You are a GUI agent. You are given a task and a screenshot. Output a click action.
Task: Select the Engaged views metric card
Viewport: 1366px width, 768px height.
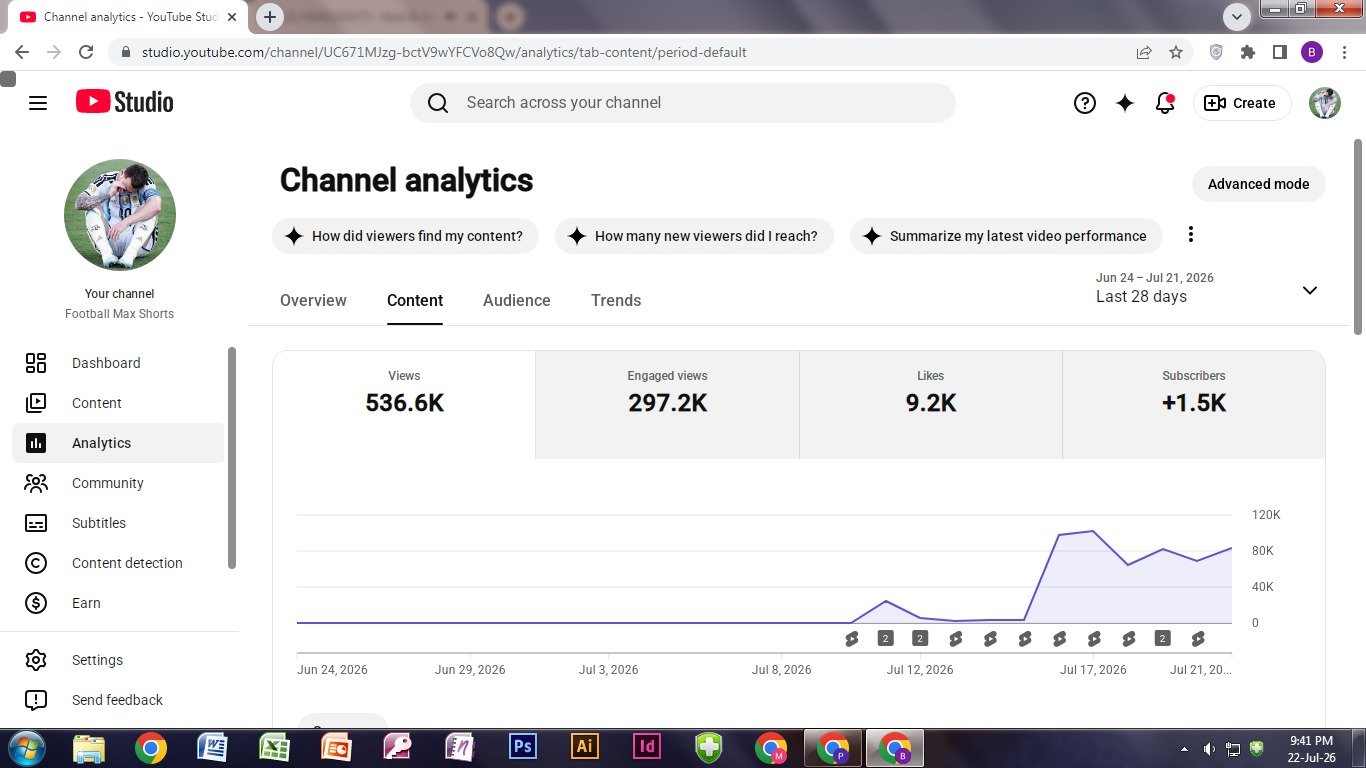[x=667, y=405]
